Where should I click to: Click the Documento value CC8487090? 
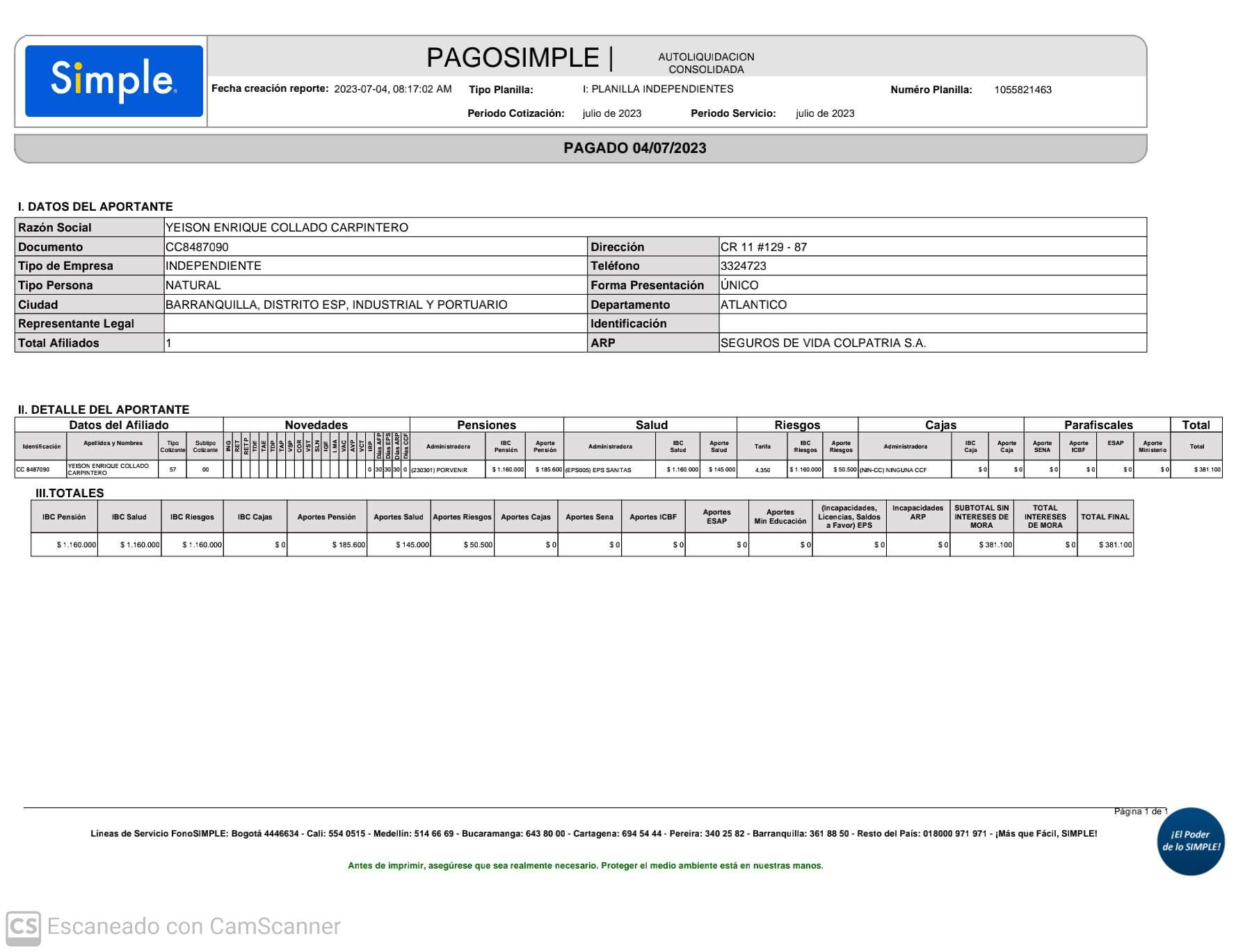tap(197, 247)
